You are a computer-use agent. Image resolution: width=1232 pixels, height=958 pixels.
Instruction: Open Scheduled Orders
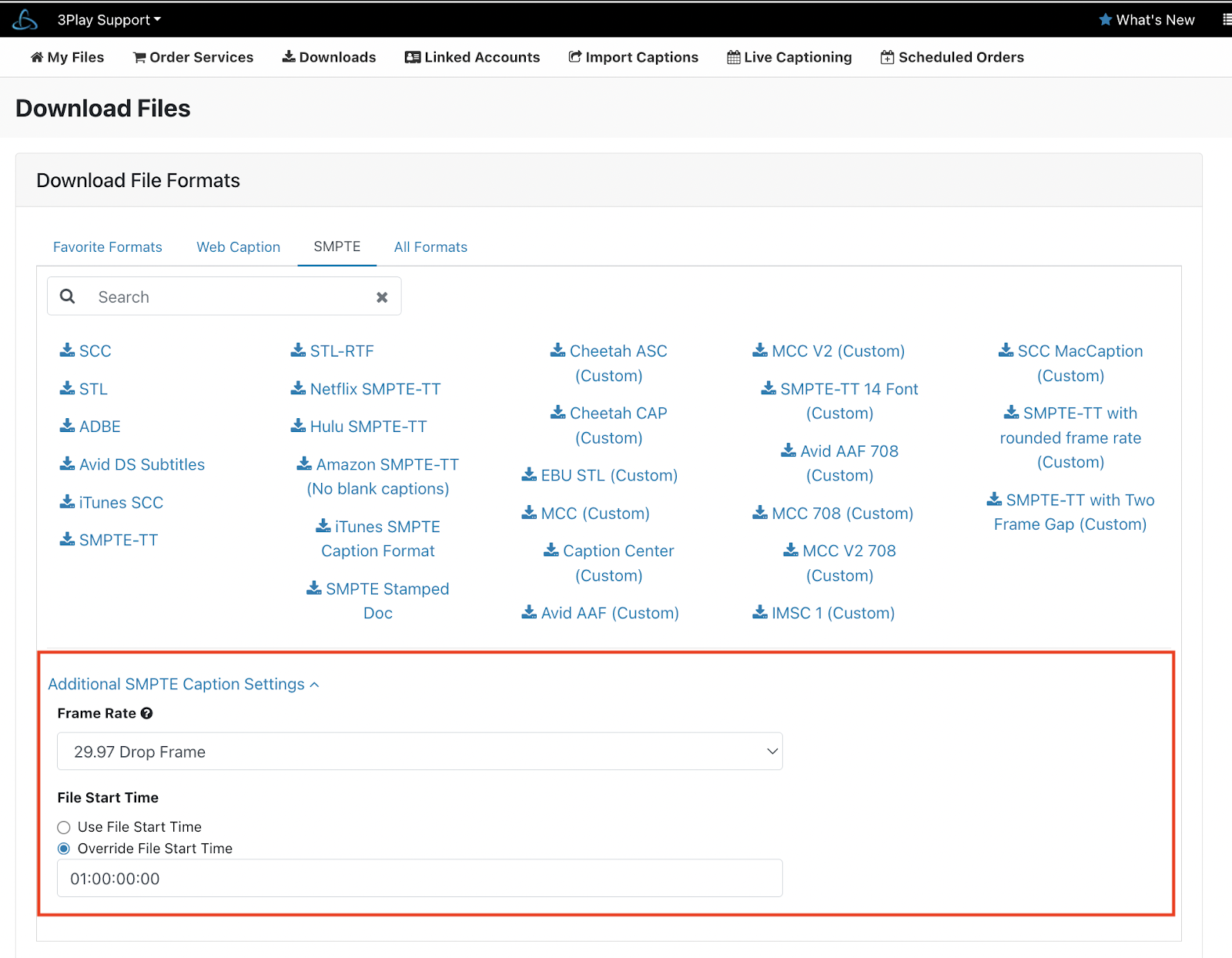[x=952, y=57]
